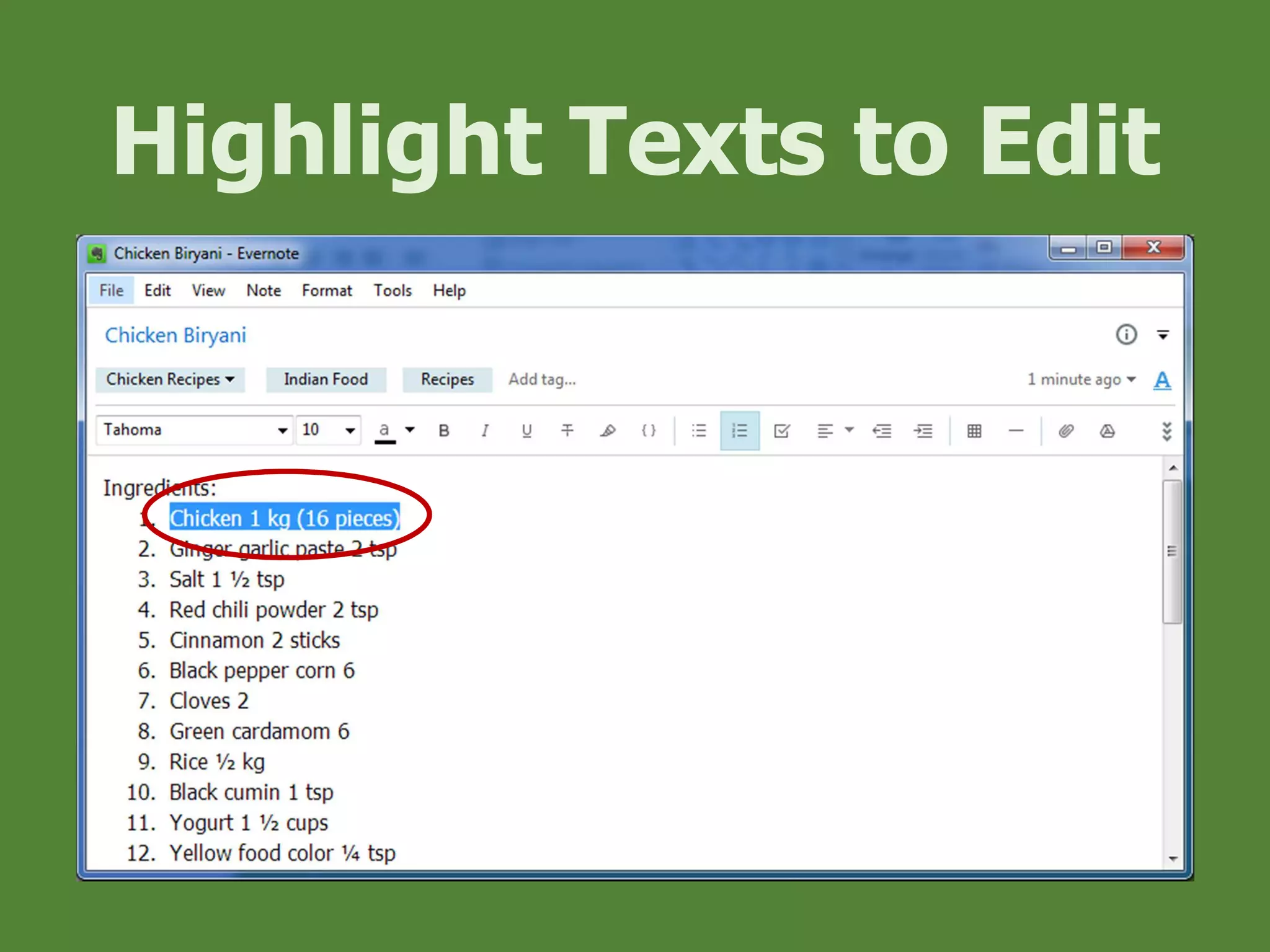Open Chicken Recipes notebook dropdown
Image resolution: width=1270 pixels, height=952 pixels.
(170, 379)
